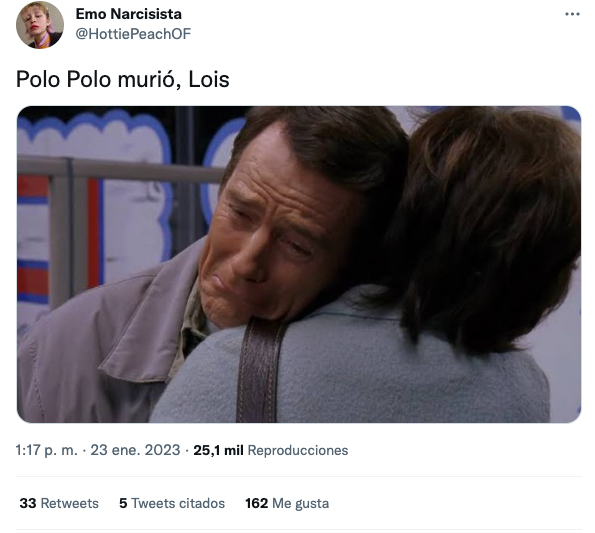Click the 5 quote tweets number

tap(123, 503)
